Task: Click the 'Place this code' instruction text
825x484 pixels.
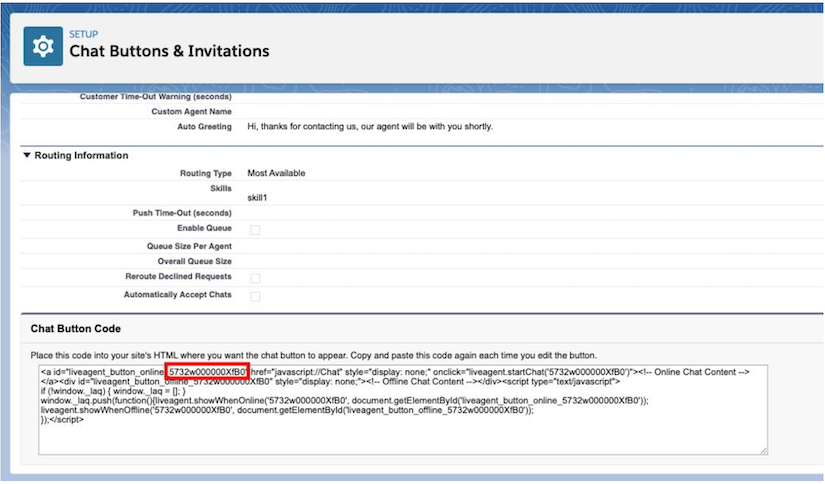Action: click(x=314, y=355)
